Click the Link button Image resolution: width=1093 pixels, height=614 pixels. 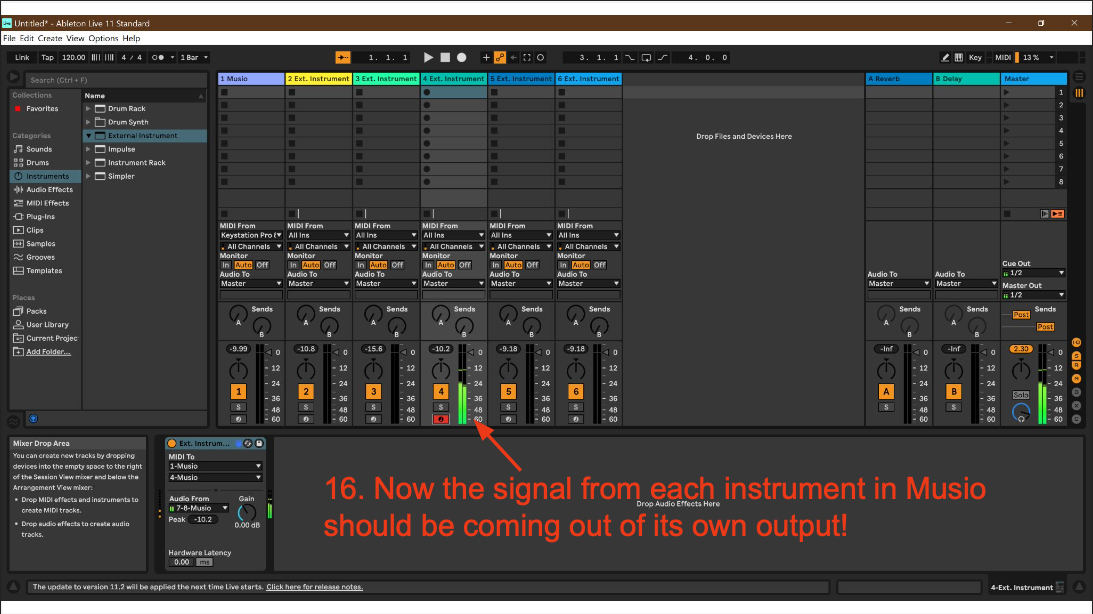click(x=22, y=58)
